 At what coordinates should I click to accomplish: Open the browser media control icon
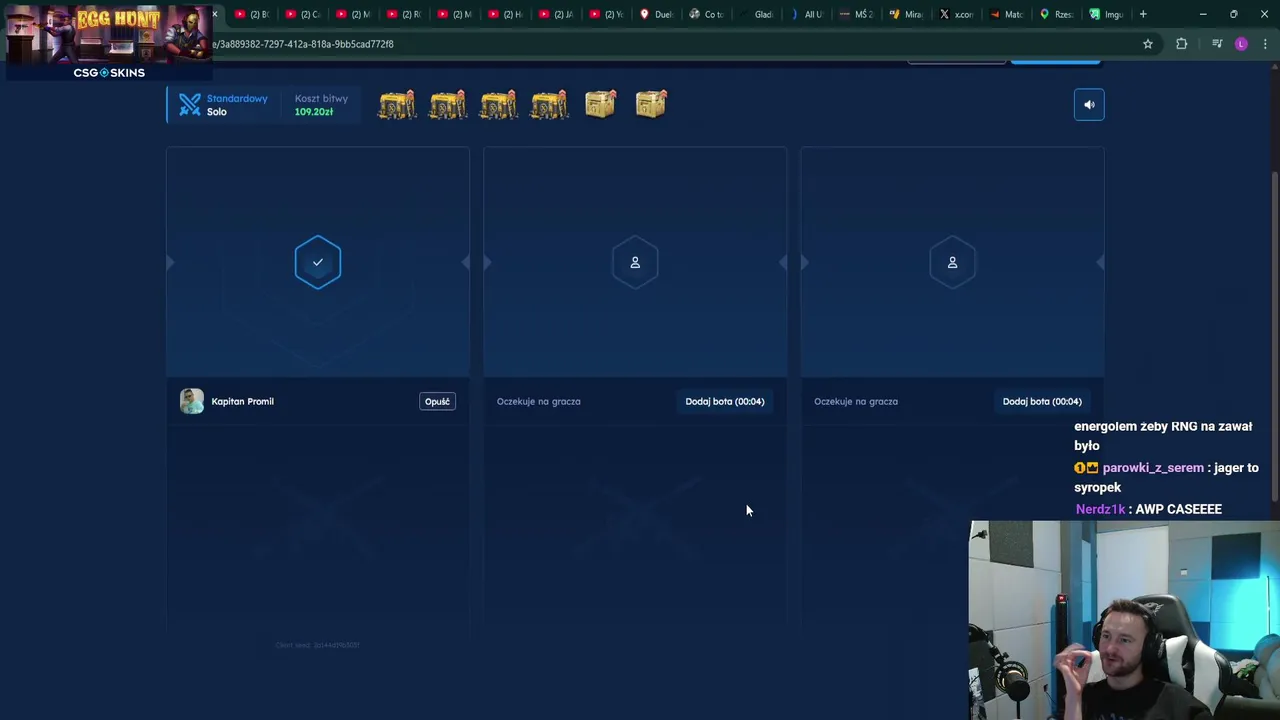(x=1217, y=44)
